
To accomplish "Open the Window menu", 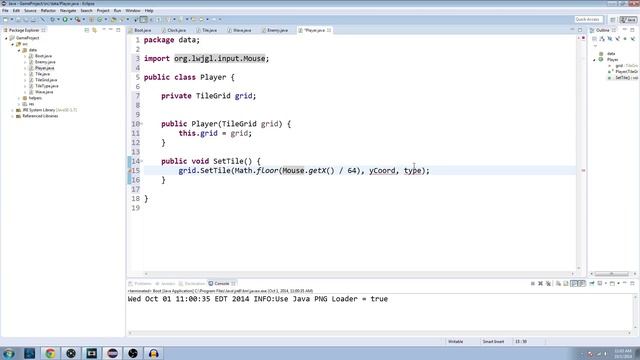I will click(x=133, y=11).
